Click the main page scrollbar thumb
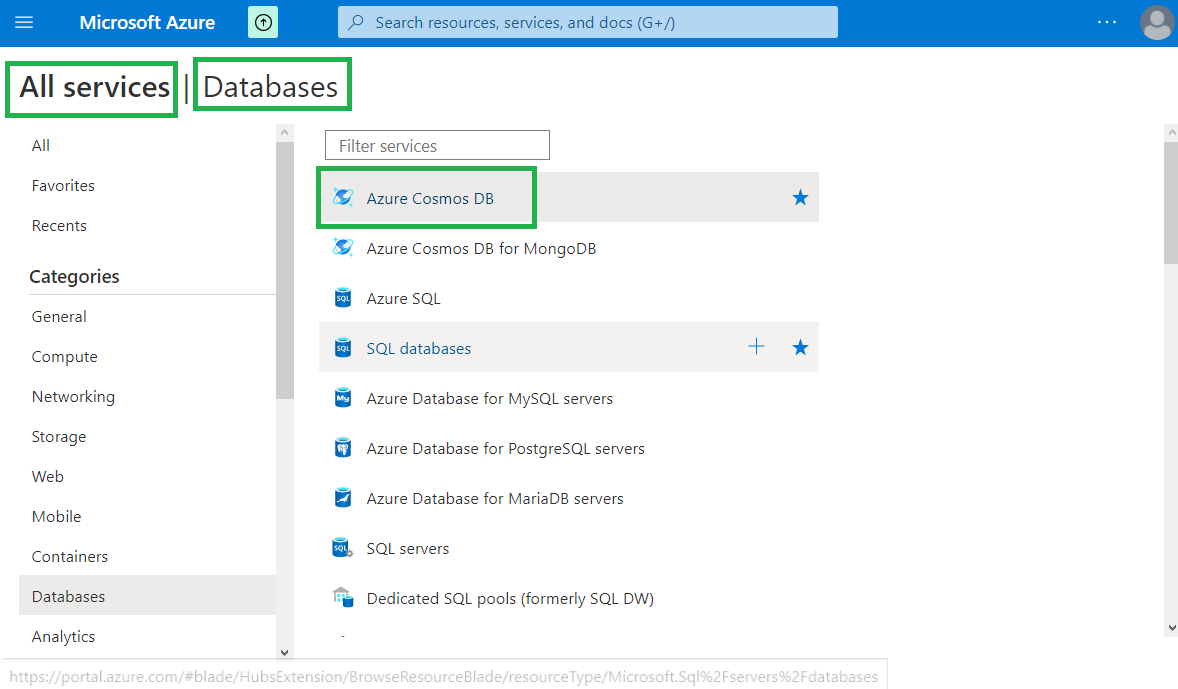This screenshot has width=1178, height=689. (x=1171, y=203)
